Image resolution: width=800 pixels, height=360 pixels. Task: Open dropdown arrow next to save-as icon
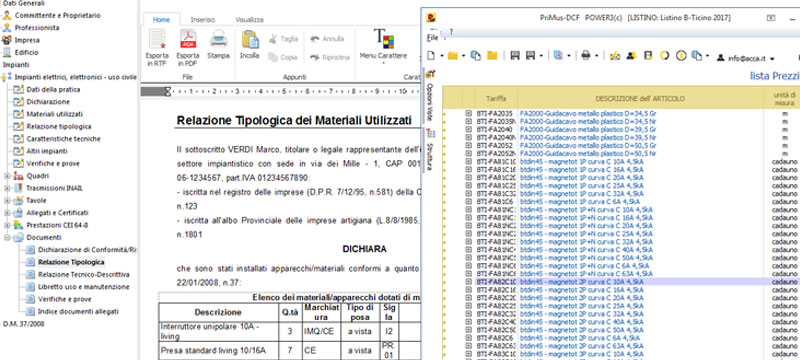[541, 56]
